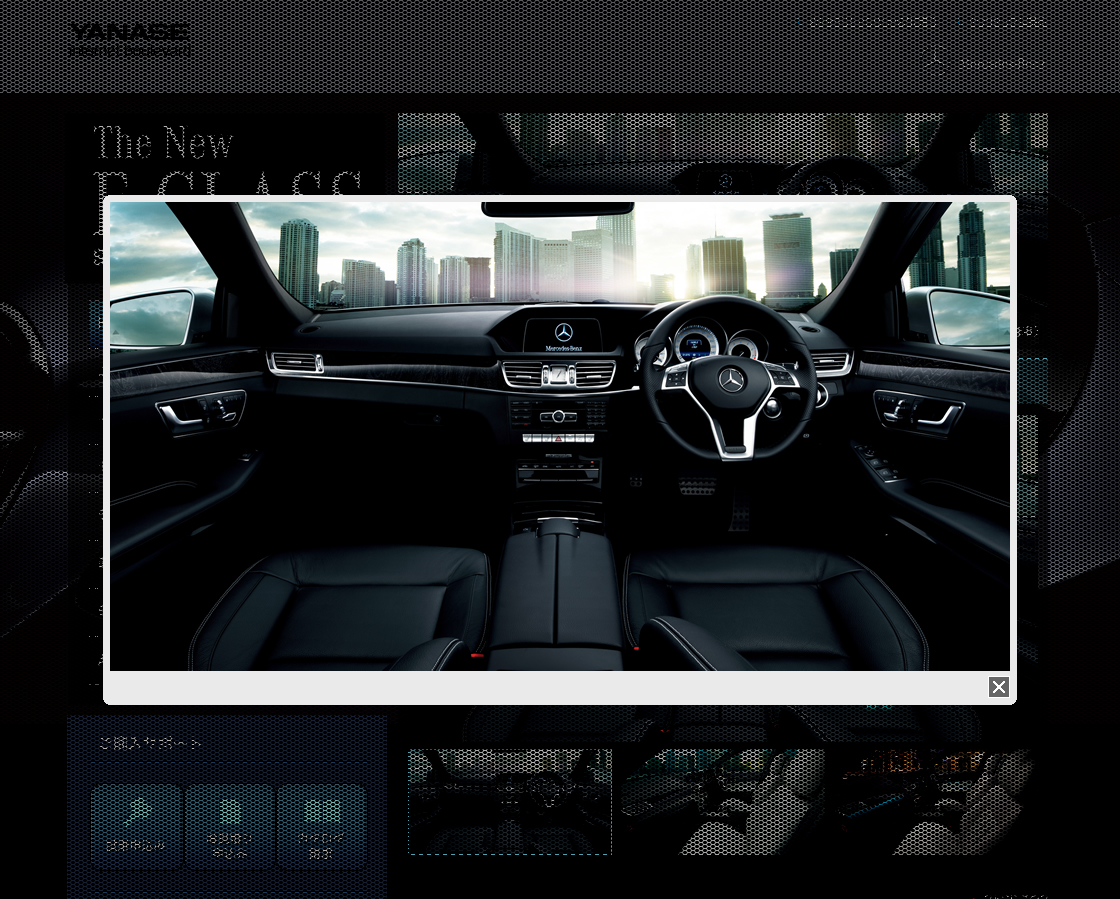
Task: Click the left side mirror in enlarged photo
Action: coord(150,317)
